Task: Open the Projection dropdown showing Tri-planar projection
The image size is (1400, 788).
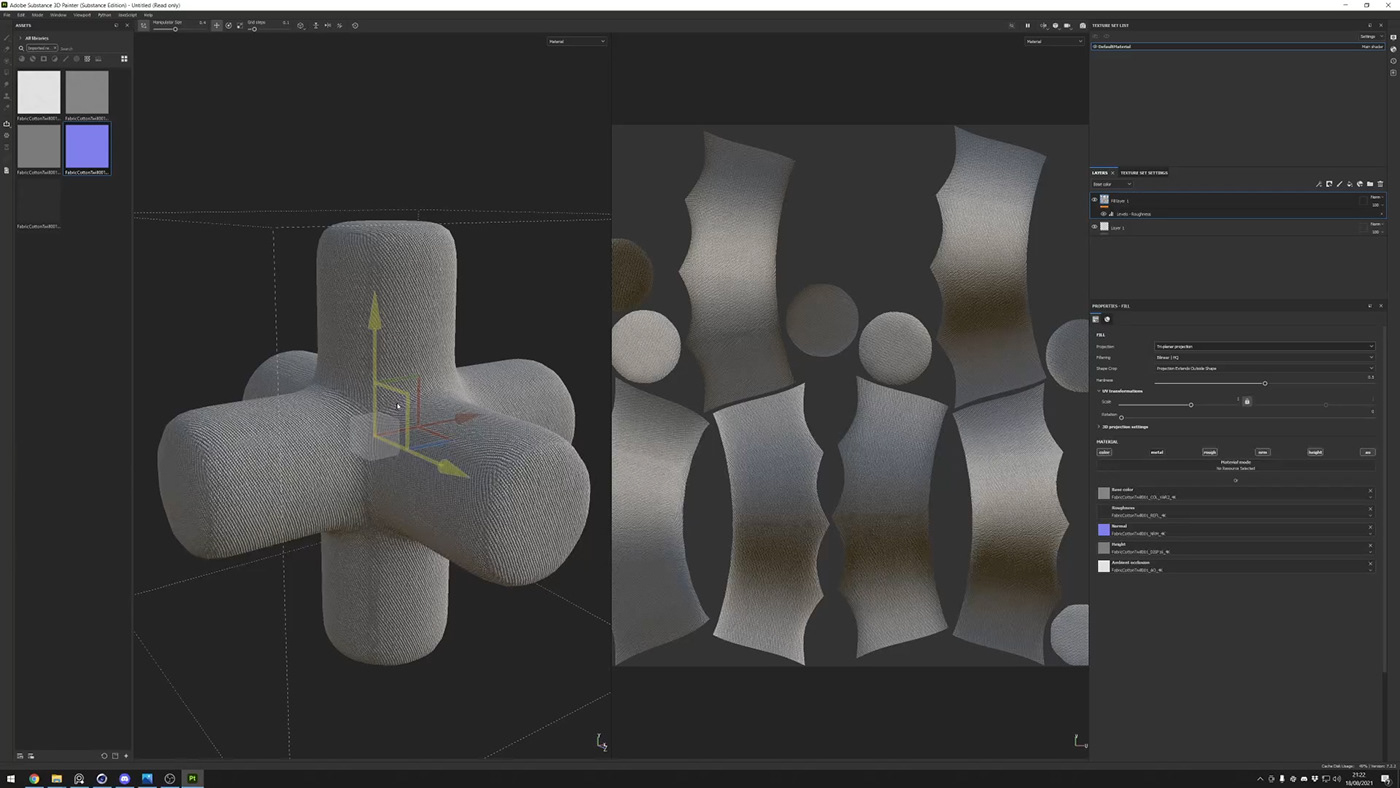Action: point(1264,347)
